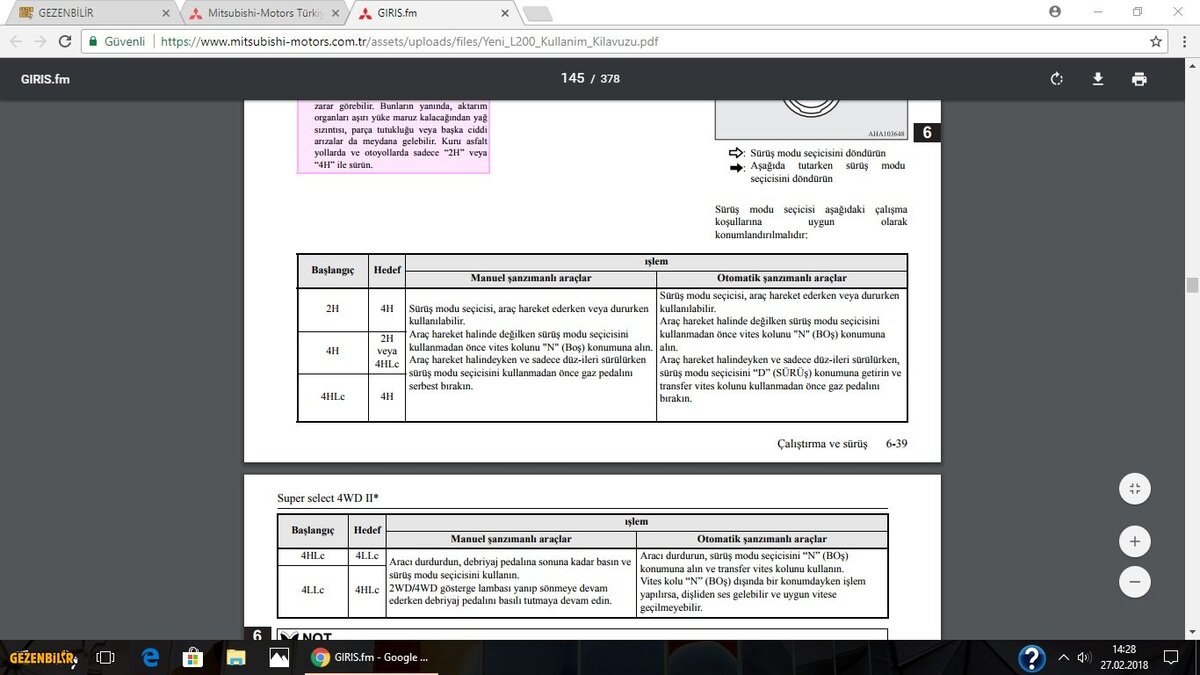Bookmark this page with star icon
This screenshot has height=675, width=1200.
click(x=1156, y=42)
